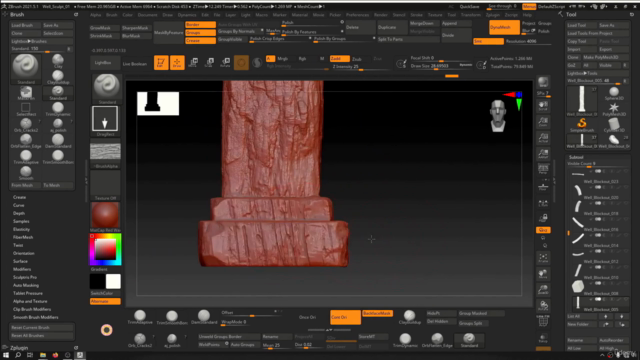This screenshot has width=640, height=360.
Task: Open the large Standard brush thumbnail in Brush palette
Action: (x=26, y=68)
